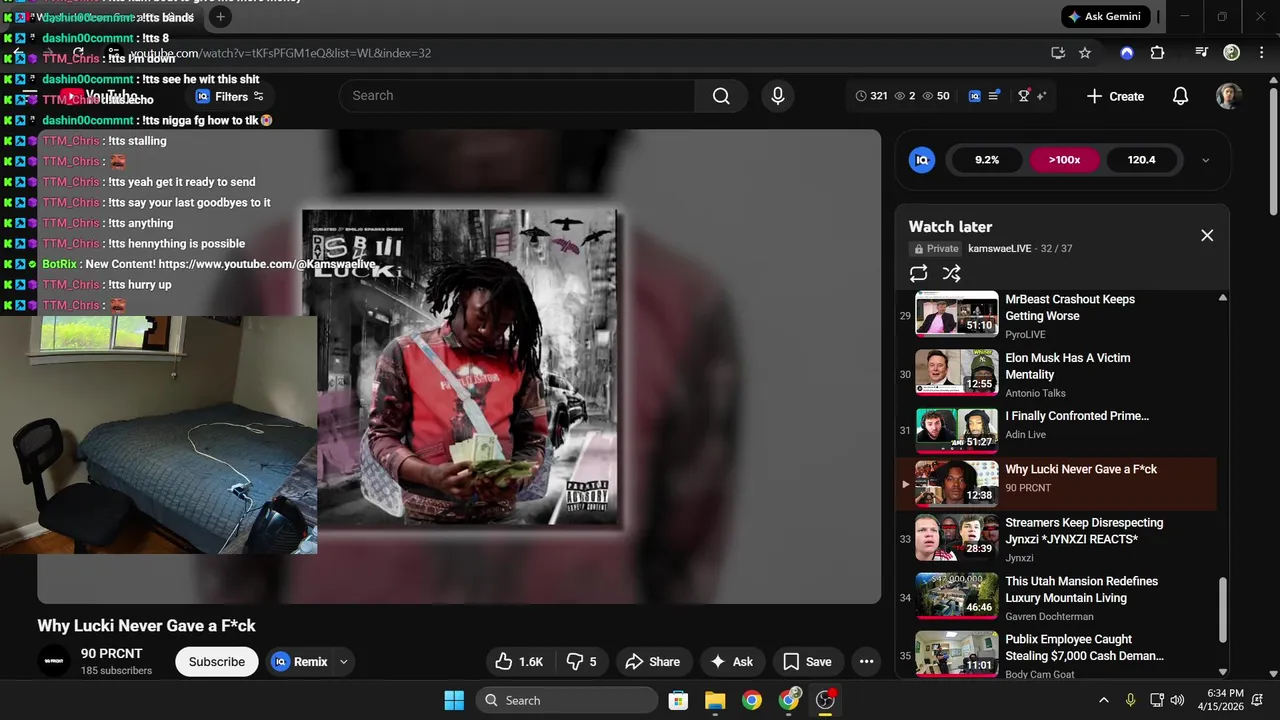Click the install app icon in address bar

click(1058, 53)
